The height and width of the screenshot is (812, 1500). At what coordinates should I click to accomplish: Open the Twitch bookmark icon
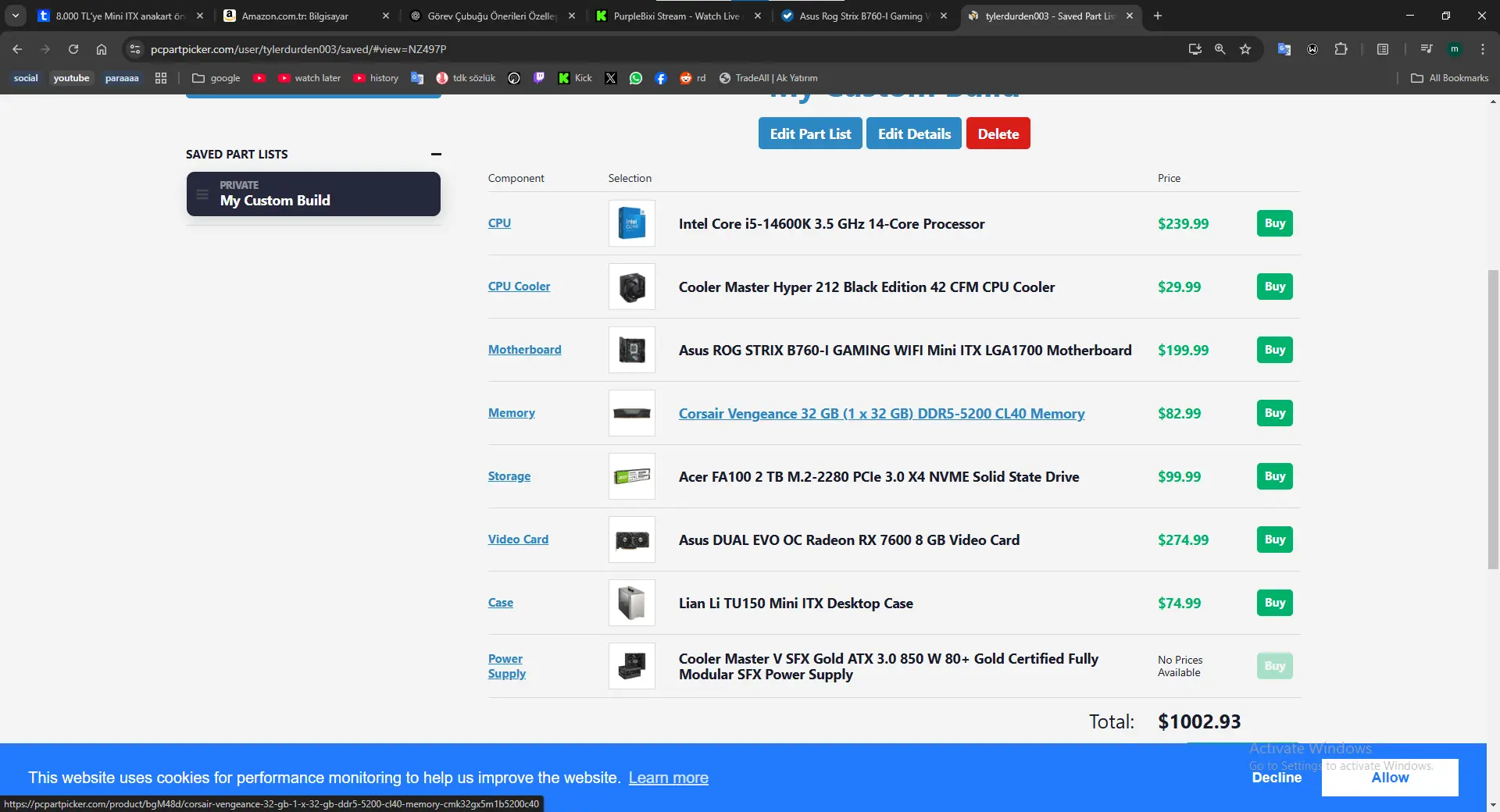pyautogui.click(x=539, y=78)
